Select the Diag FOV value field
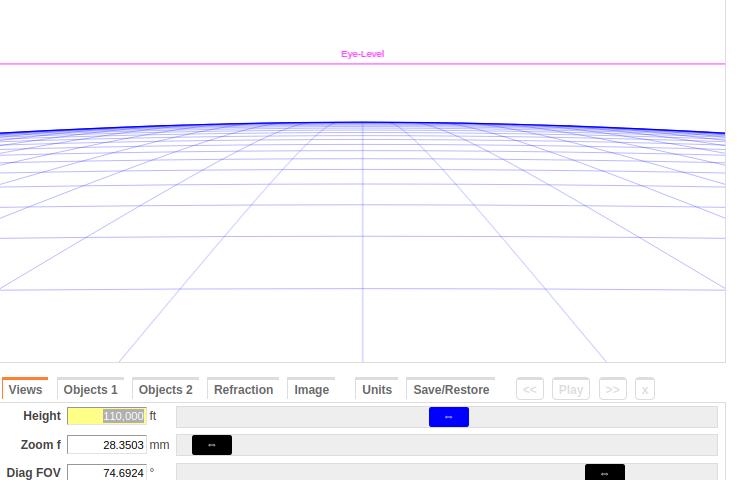This screenshot has width=740, height=480. pos(106,472)
